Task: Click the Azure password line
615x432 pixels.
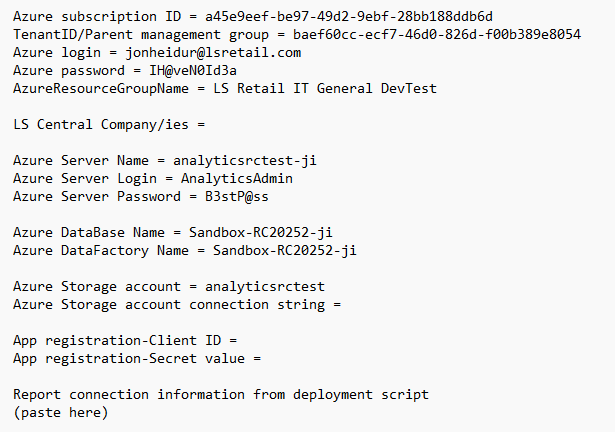Action: coord(125,71)
